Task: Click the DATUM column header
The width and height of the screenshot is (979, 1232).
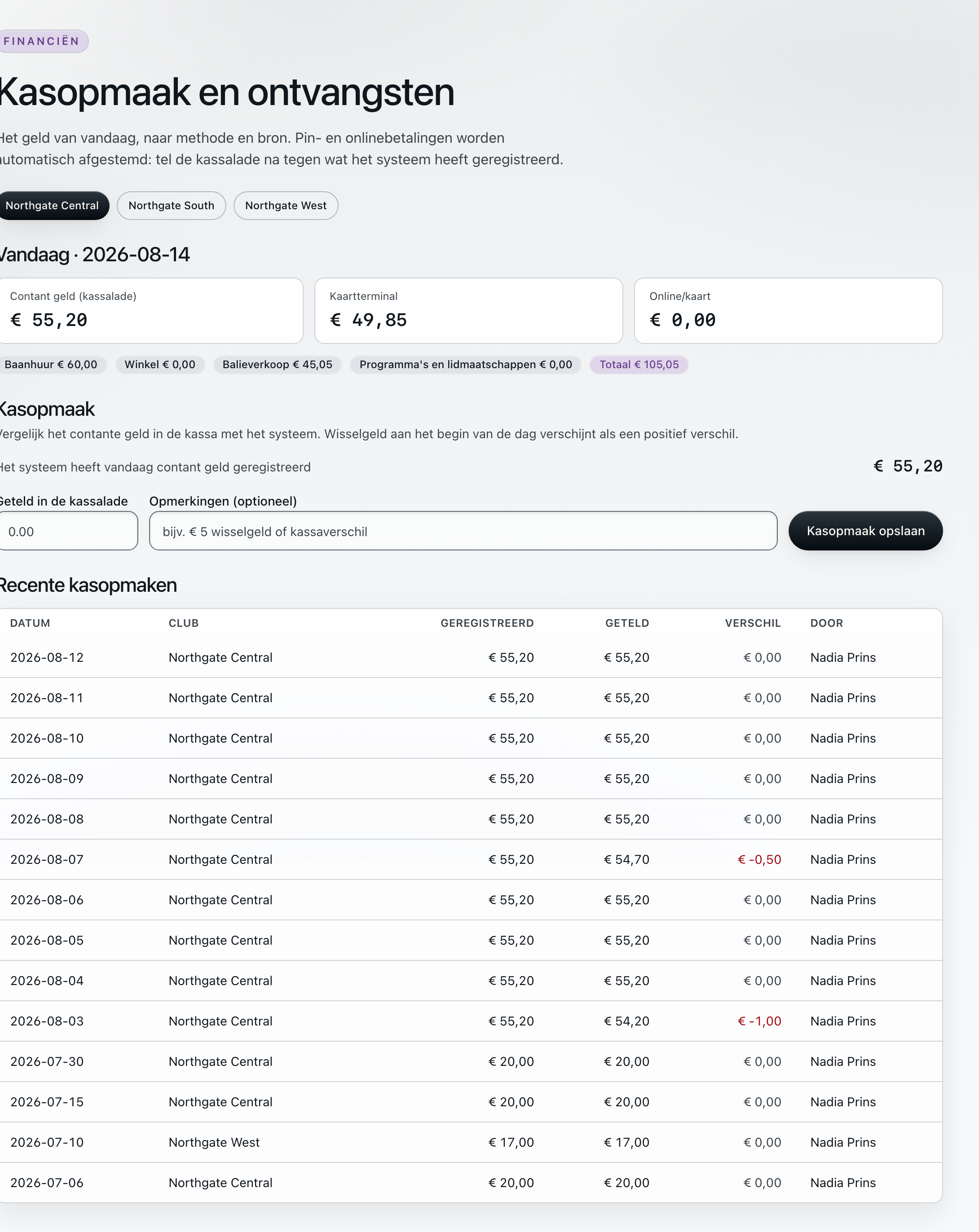Action: point(30,624)
